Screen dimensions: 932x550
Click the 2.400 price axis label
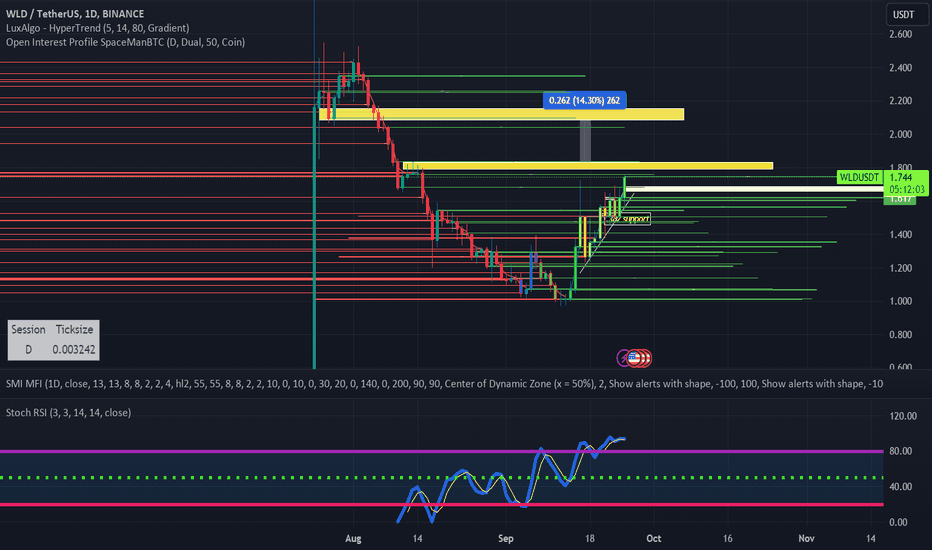[900, 68]
